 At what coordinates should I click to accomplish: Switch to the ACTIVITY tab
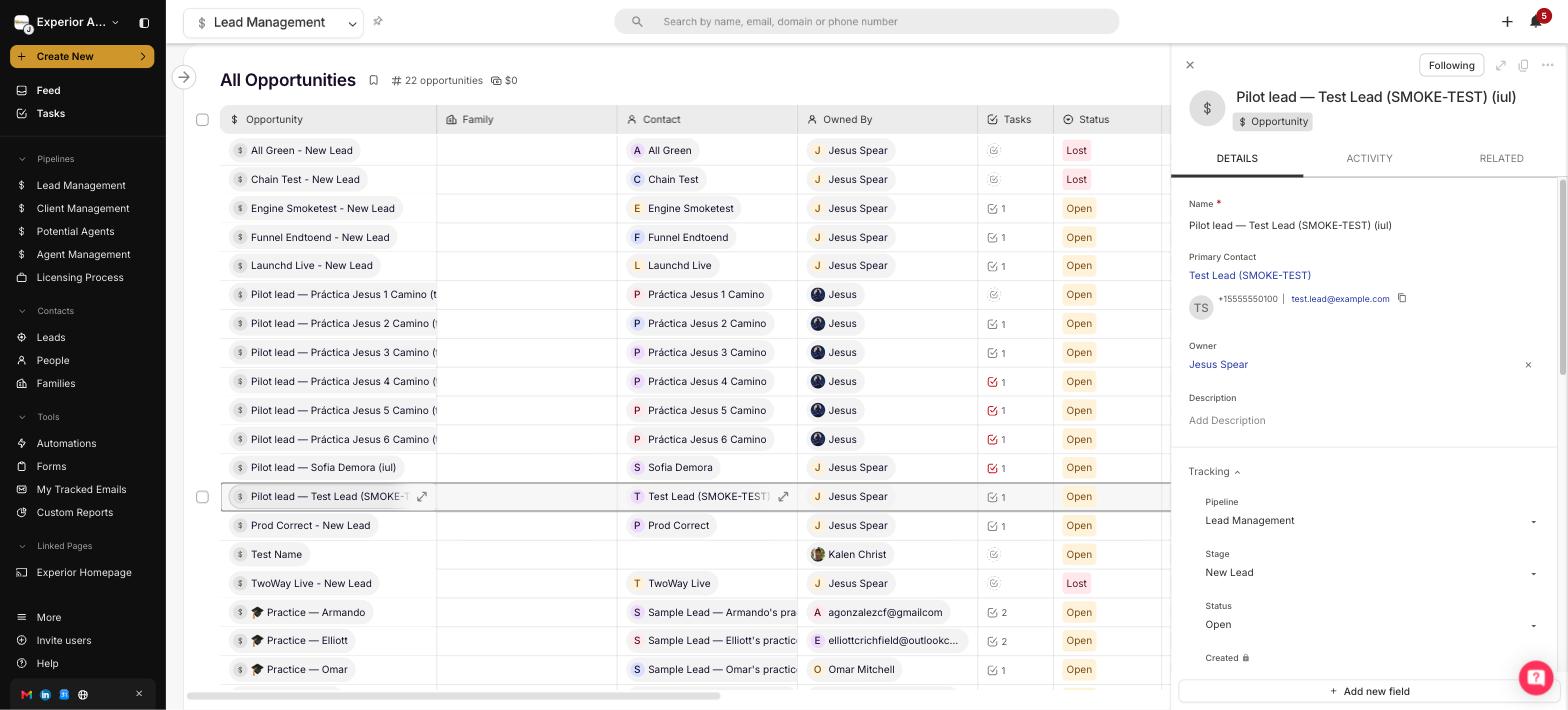(x=1369, y=159)
